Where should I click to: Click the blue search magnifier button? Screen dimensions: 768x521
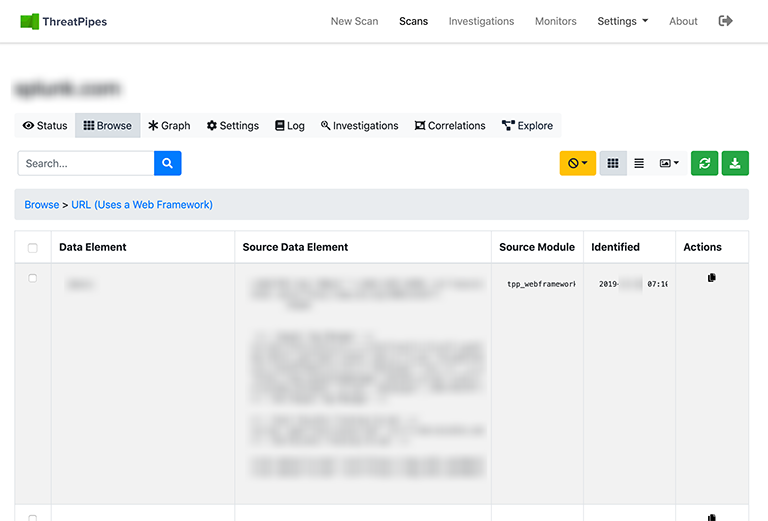tap(167, 163)
